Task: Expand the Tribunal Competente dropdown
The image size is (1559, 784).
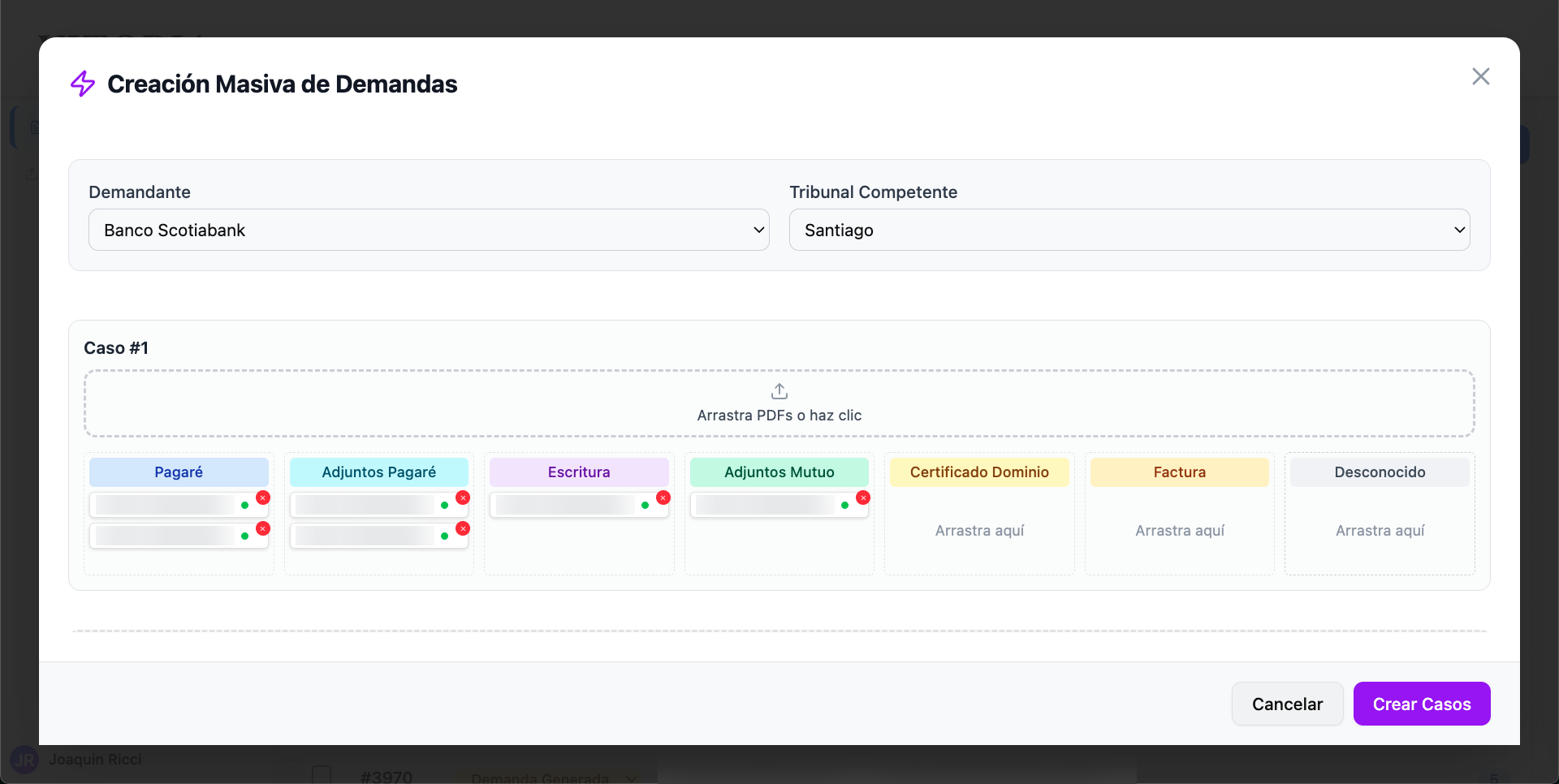Action: [x=1129, y=230]
